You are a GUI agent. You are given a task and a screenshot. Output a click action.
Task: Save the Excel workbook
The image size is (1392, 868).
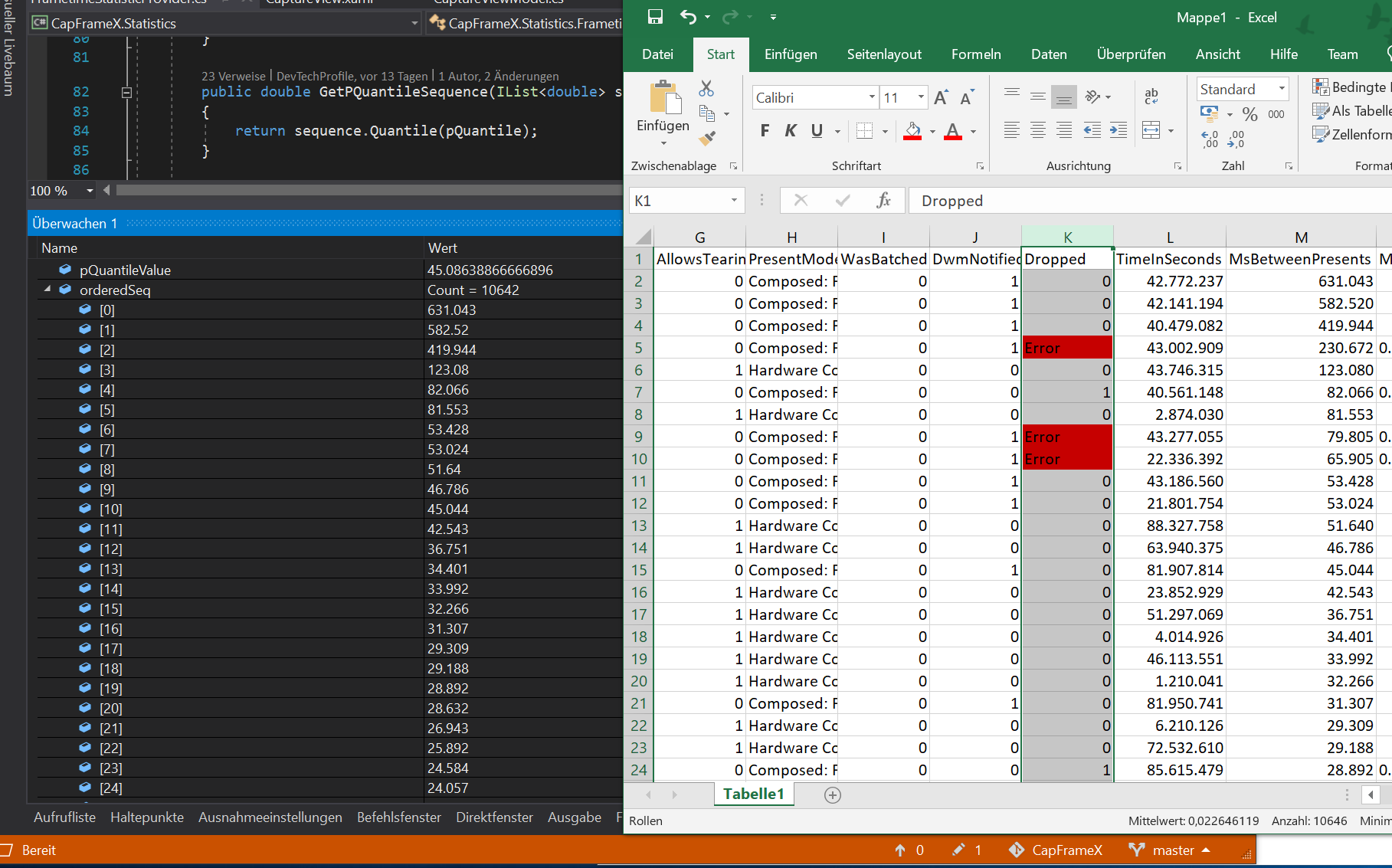[655, 16]
